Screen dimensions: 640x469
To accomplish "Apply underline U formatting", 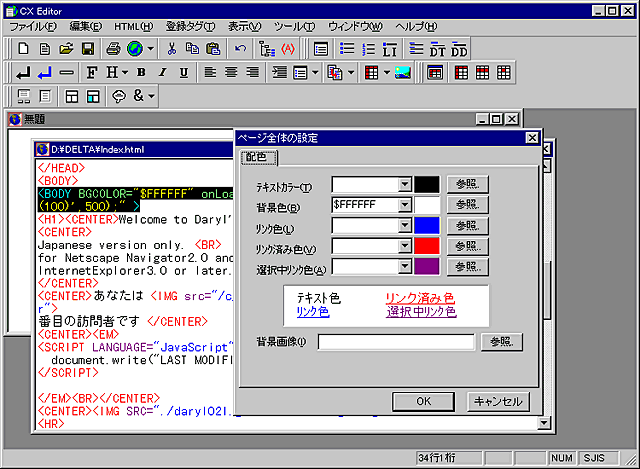I will coord(184,73).
